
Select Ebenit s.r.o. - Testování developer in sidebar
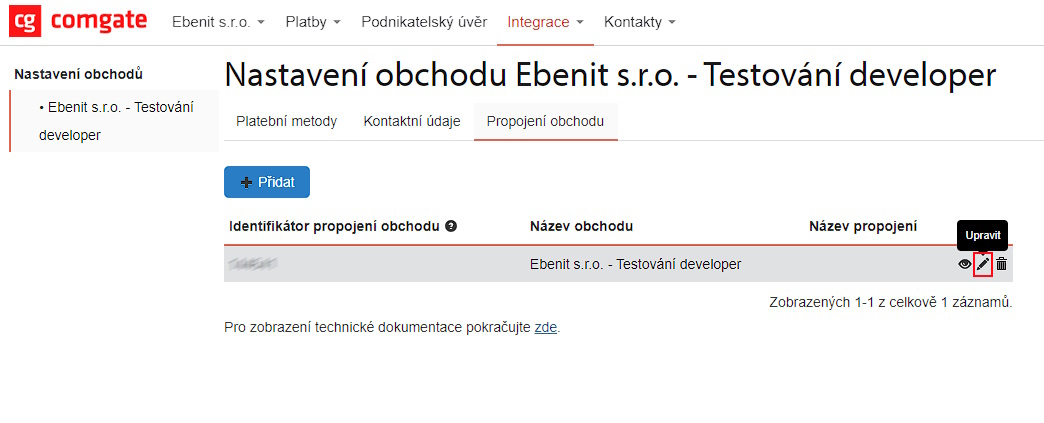tap(115, 121)
